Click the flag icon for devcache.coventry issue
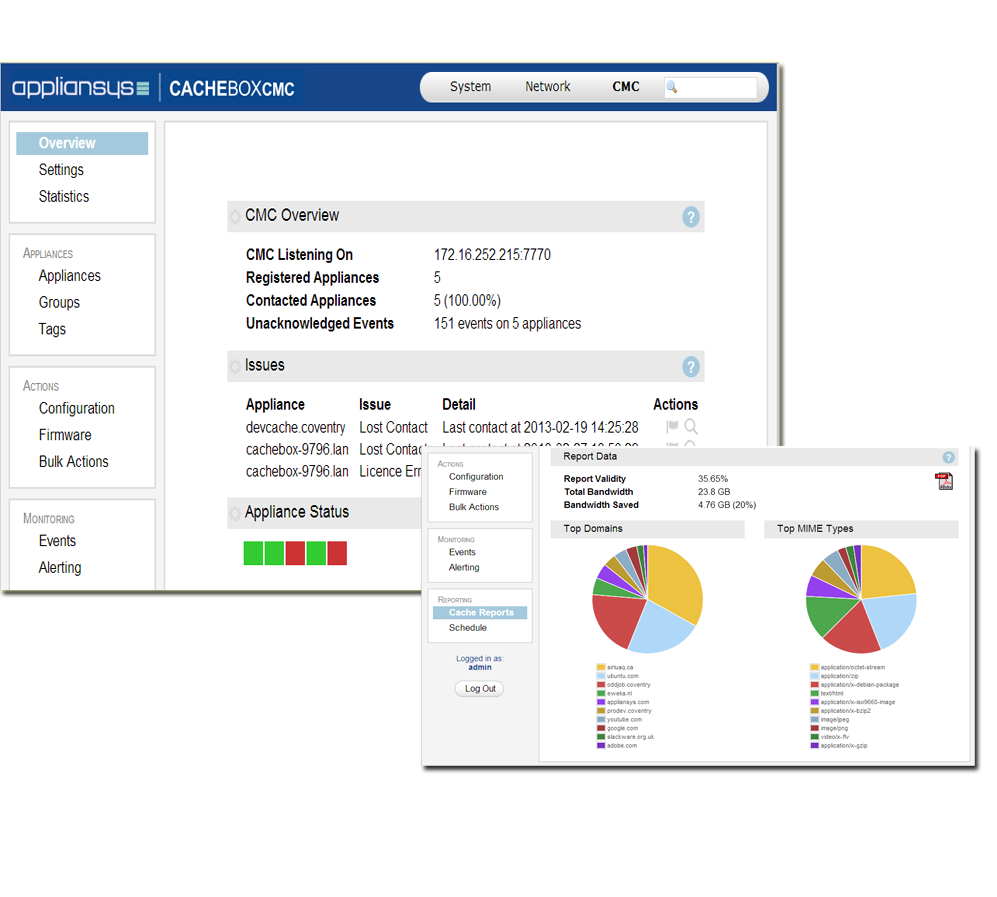This screenshot has width=997, height=897. pyautogui.click(x=671, y=427)
